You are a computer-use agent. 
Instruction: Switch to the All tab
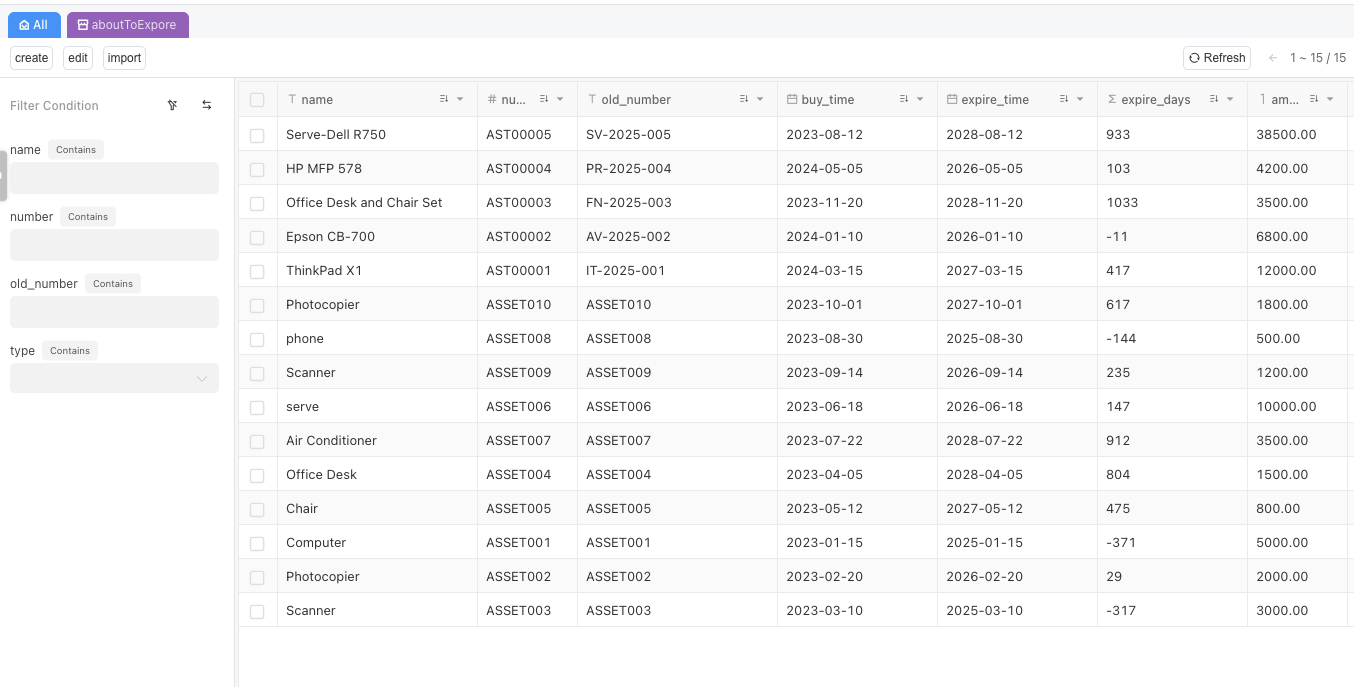point(34,25)
